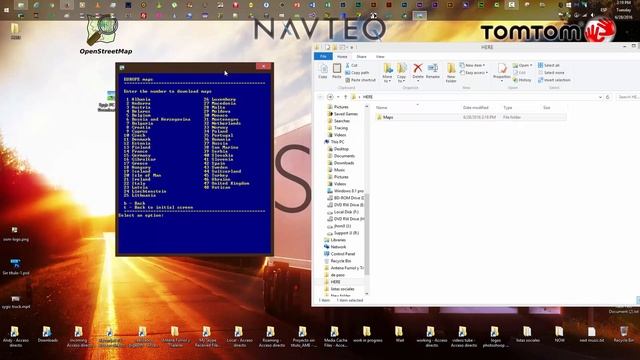Expand the New item dropdown
640x360 pixels.
[x=473, y=65]
